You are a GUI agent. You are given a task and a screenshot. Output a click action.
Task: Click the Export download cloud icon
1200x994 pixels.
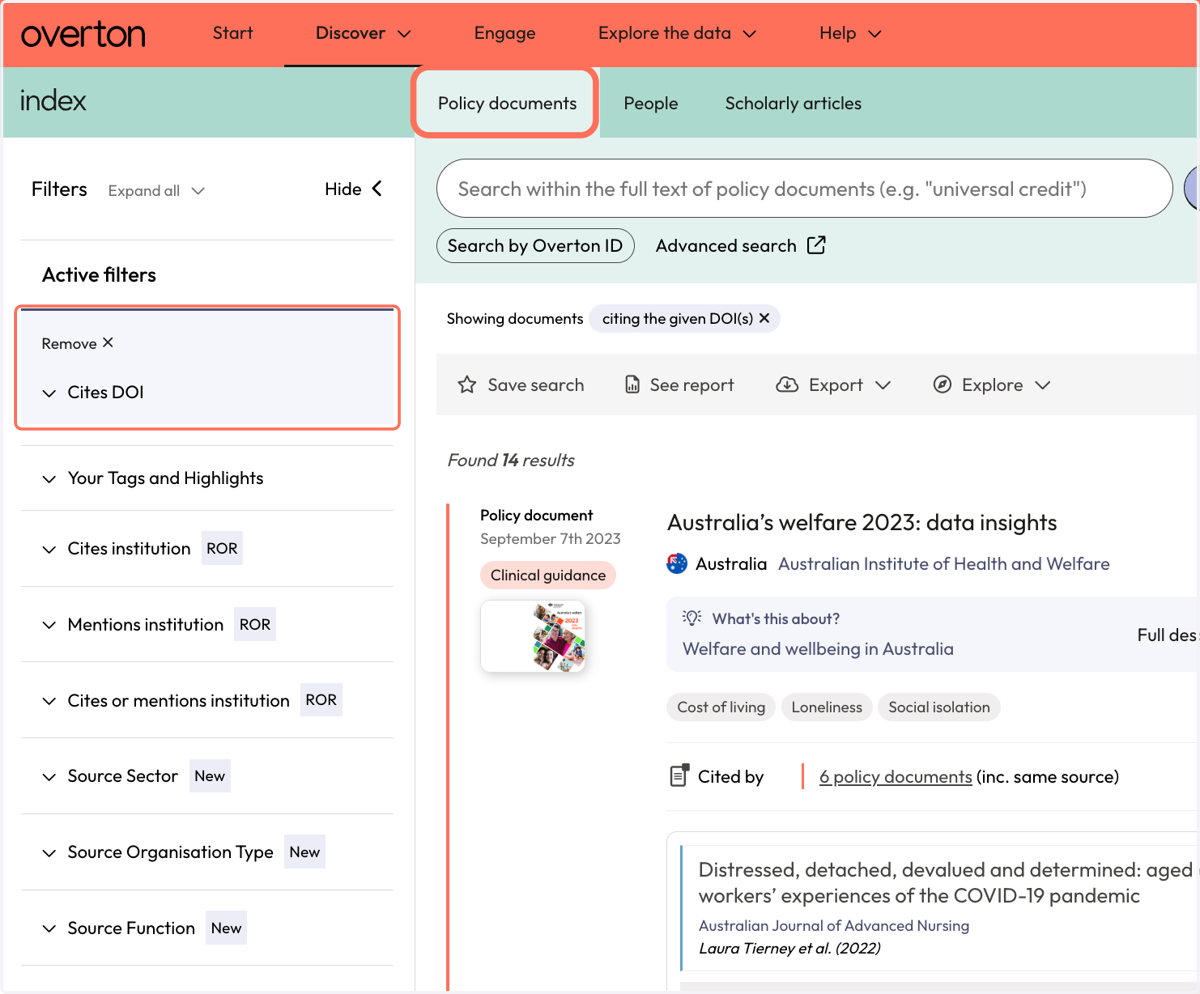pyautogui.click(x=787, y=385)
